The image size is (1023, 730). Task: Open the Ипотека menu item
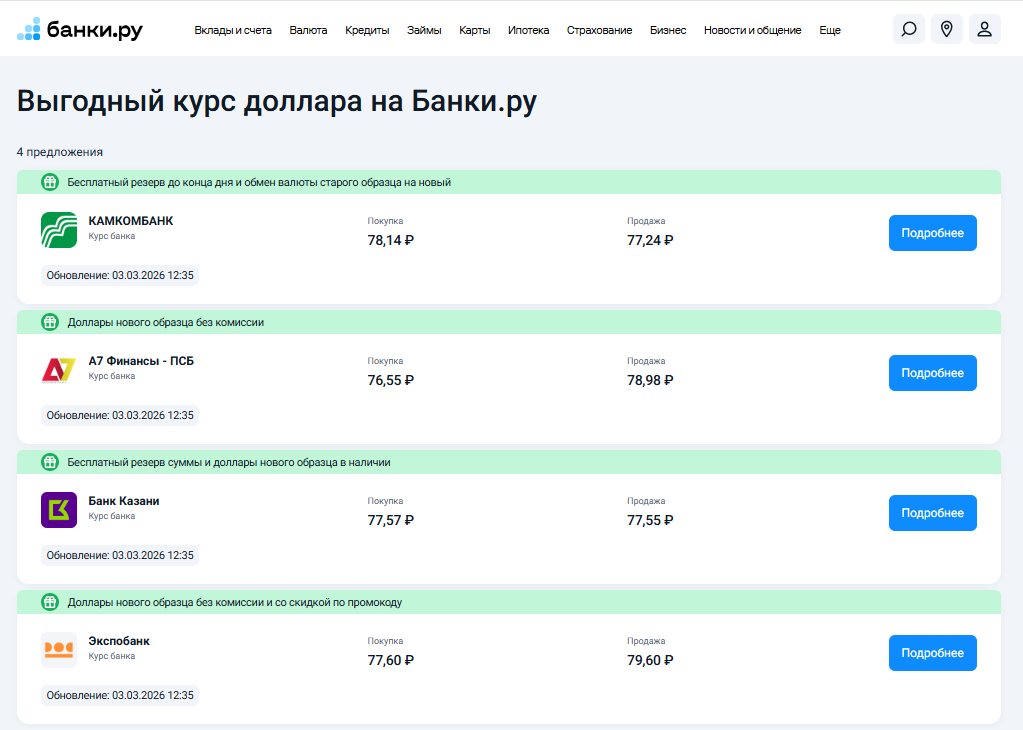tap(527, 30)
